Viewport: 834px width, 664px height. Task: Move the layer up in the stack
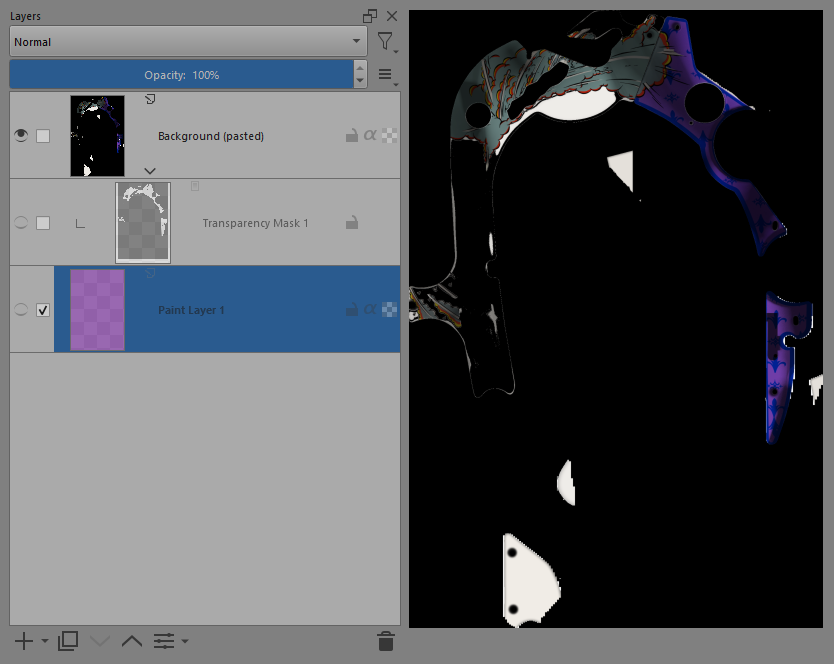click(131, 641)
